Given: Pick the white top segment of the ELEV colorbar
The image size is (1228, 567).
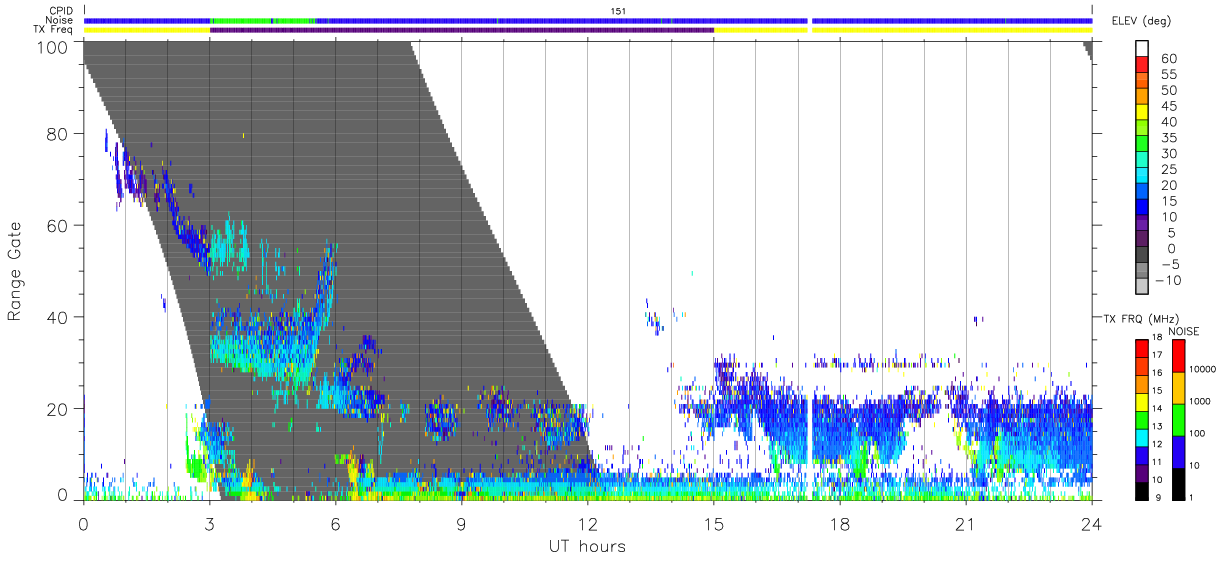Looking at the screenshot, I should [x=1142, y=49].
